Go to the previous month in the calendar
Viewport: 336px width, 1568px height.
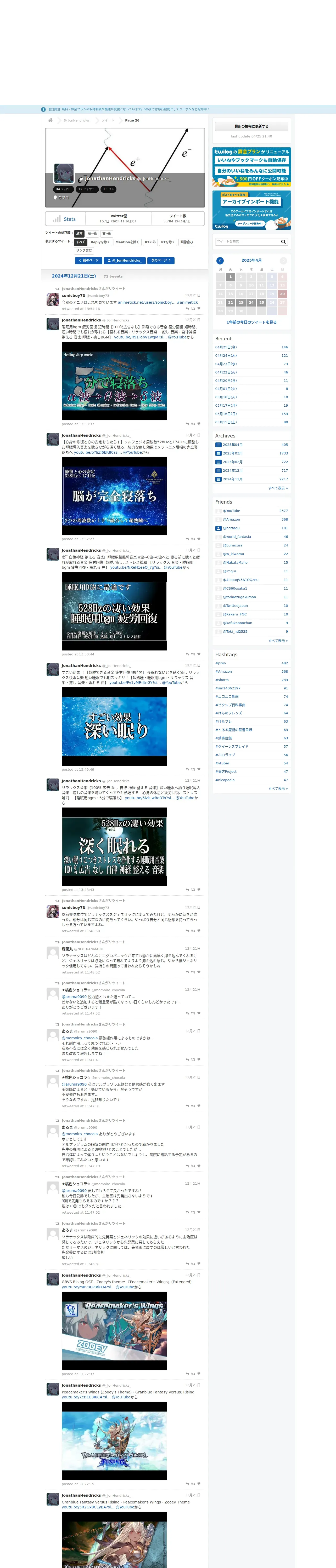pyautogui.click(x=220, y=261)
